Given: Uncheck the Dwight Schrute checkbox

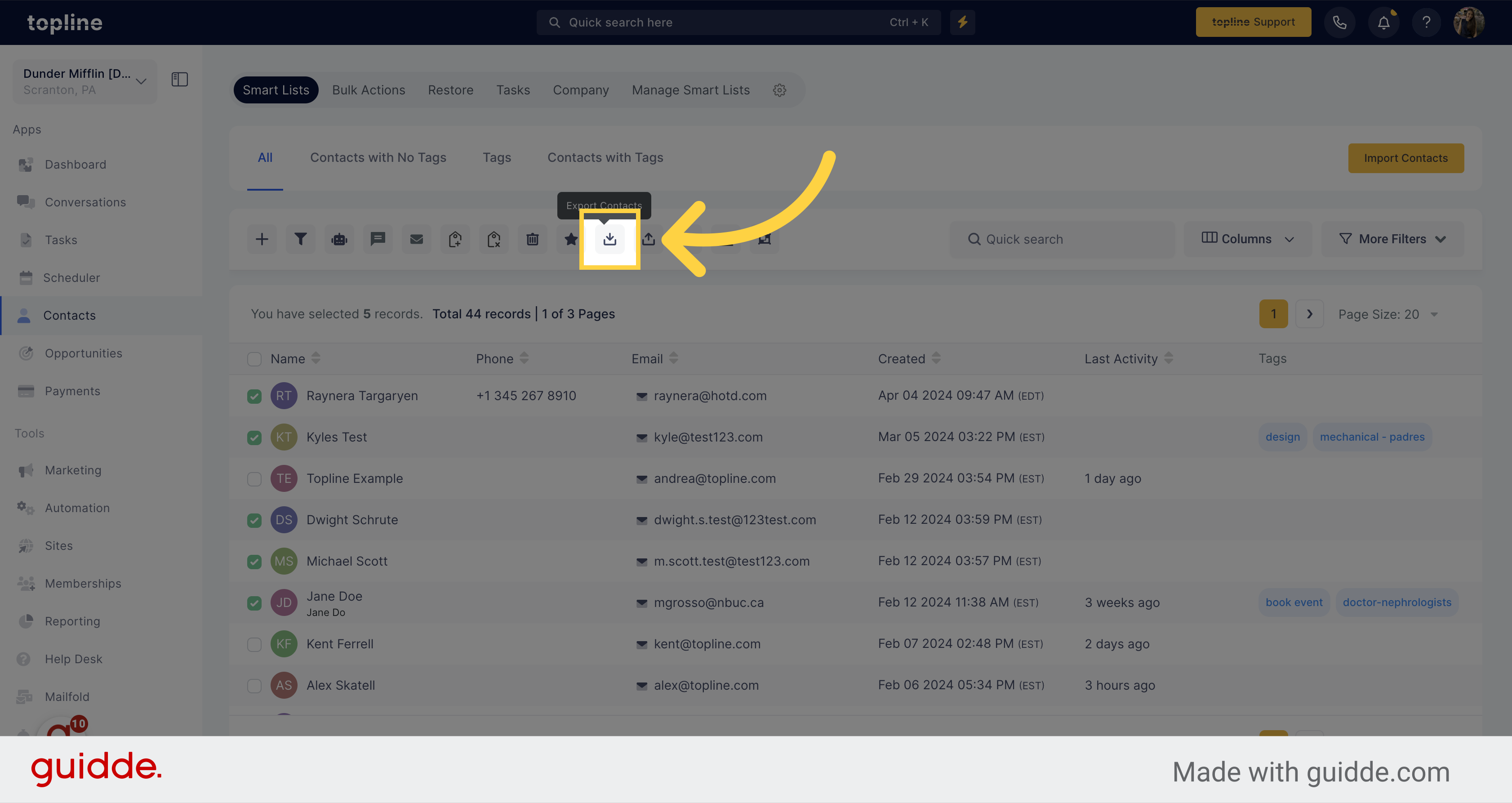Looking at the screenshot, I should [254, 520].
